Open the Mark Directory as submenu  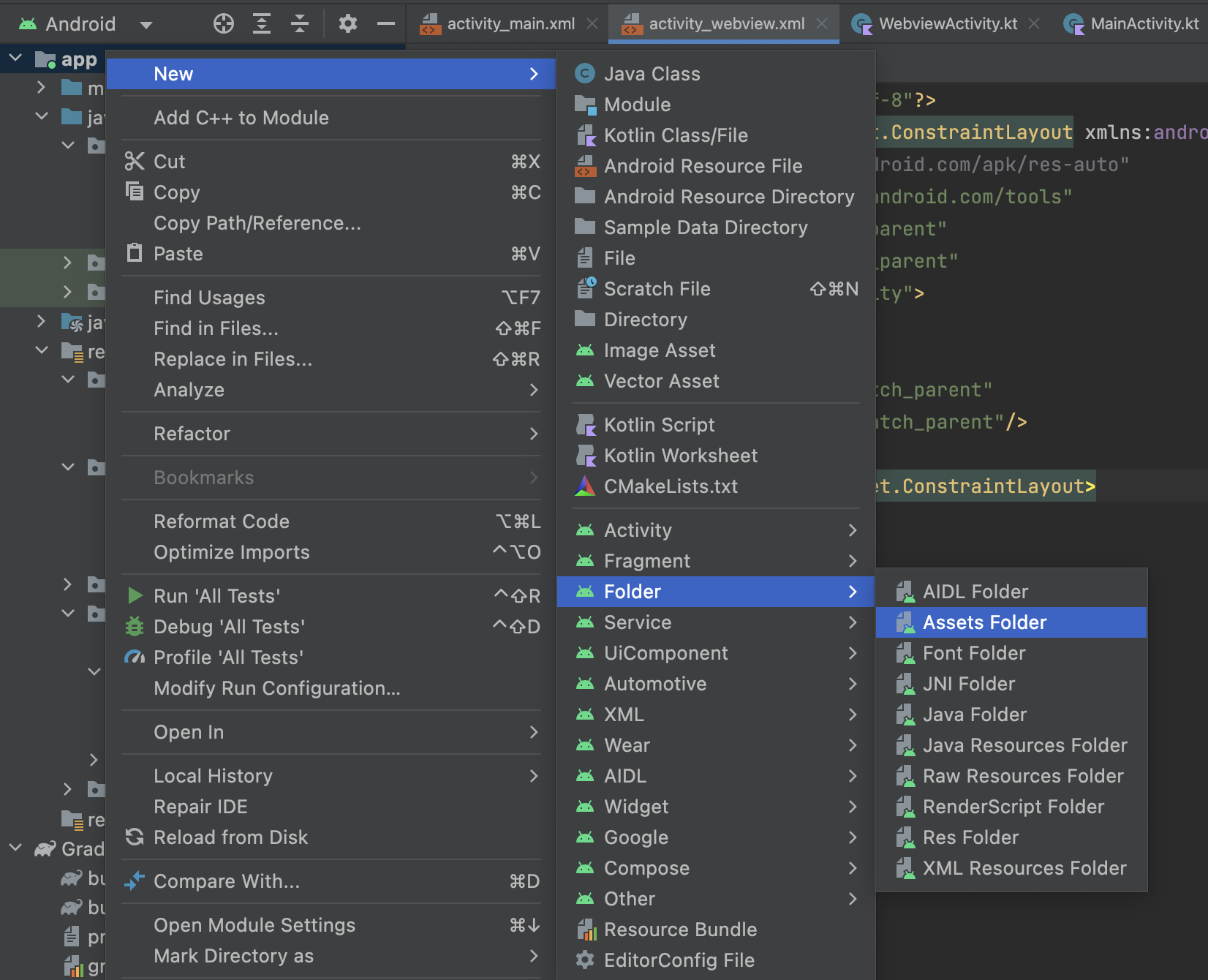(x=331, y=956)
